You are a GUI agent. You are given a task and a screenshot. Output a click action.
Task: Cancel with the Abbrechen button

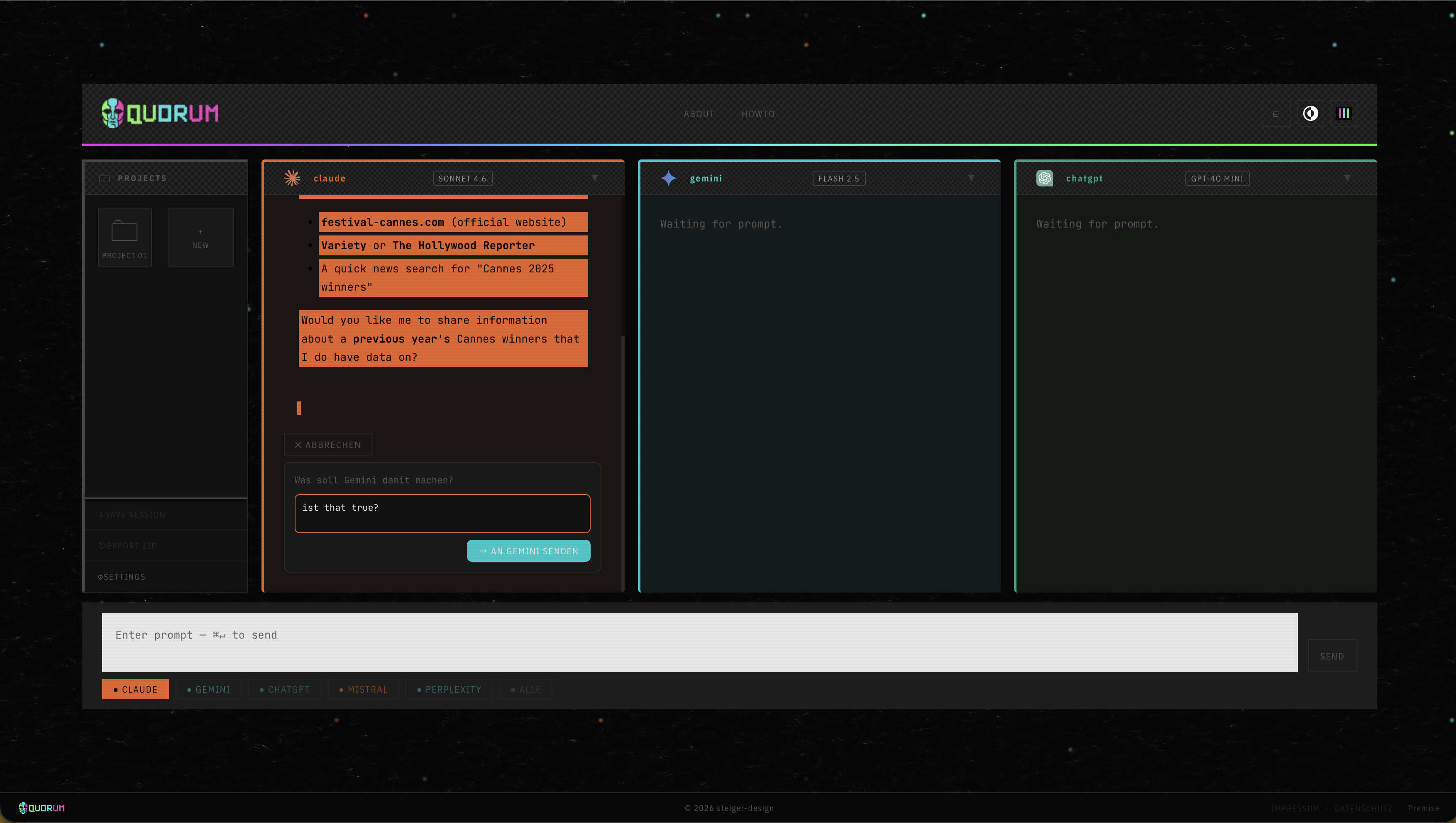[x=328, y=445]
